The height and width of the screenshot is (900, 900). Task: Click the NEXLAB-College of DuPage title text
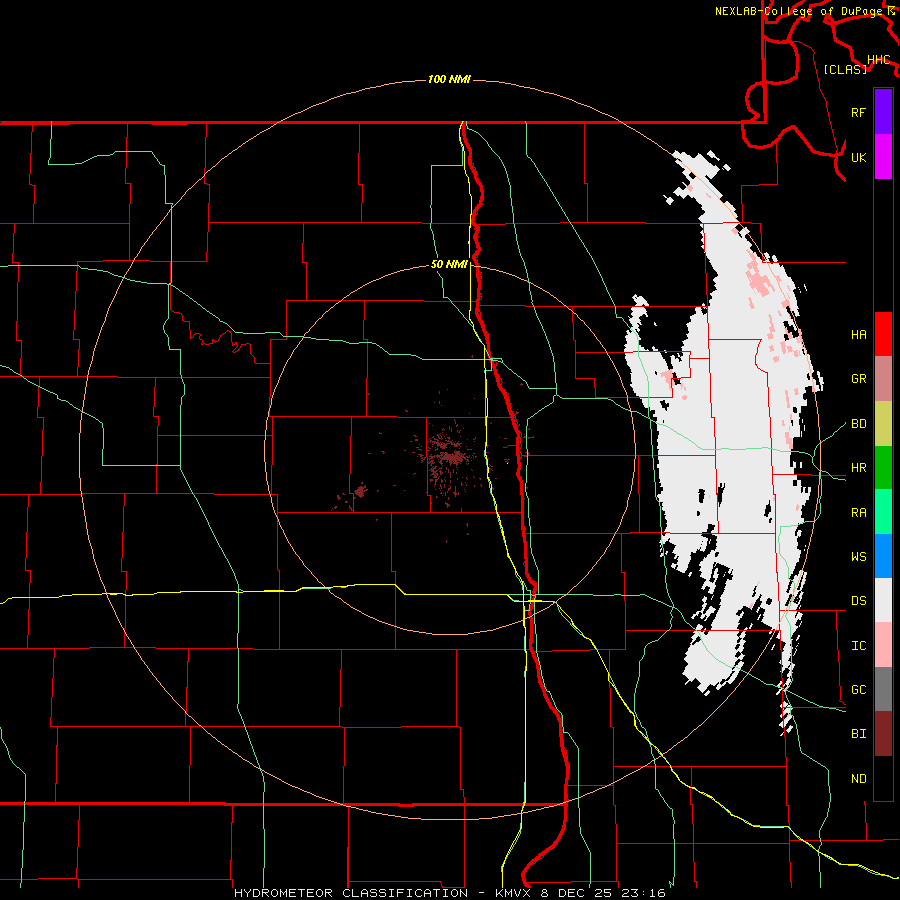coord(798,11)
